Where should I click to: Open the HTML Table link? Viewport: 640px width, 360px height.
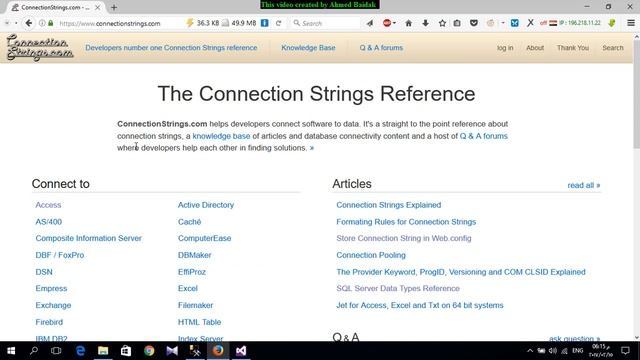click(x=199, y=322)
